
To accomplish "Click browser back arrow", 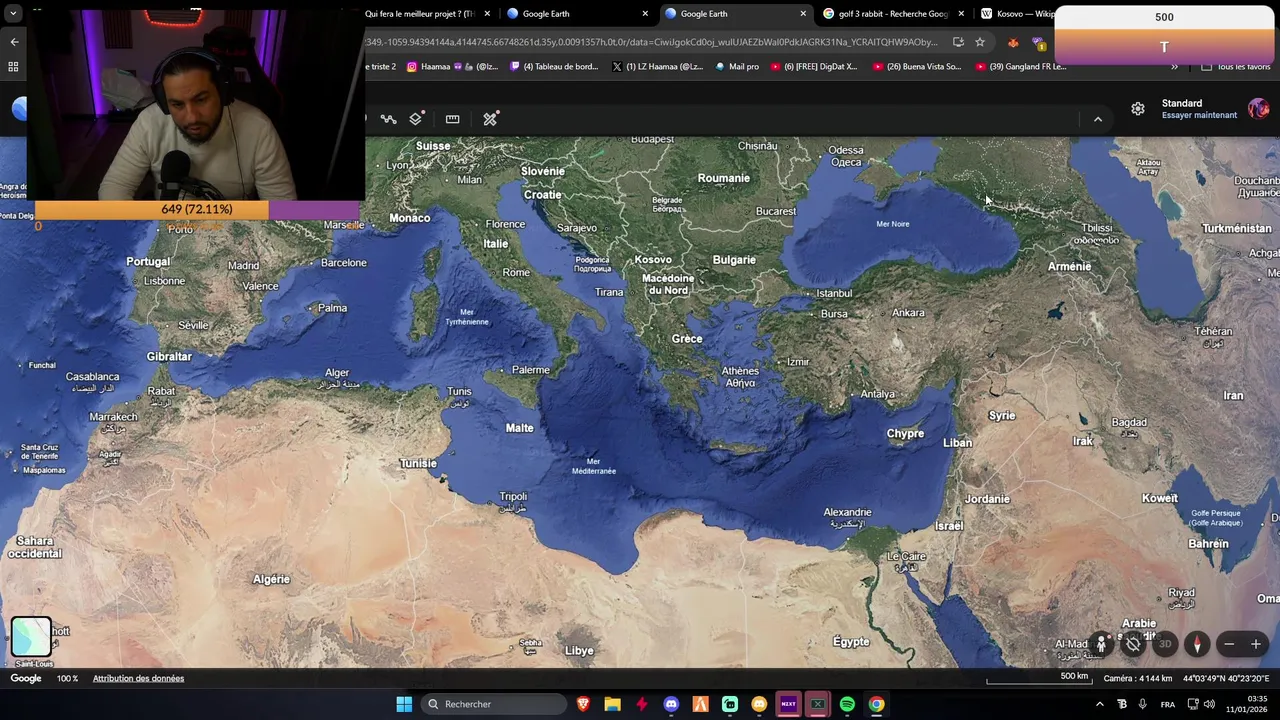I will tap(14, 42).
